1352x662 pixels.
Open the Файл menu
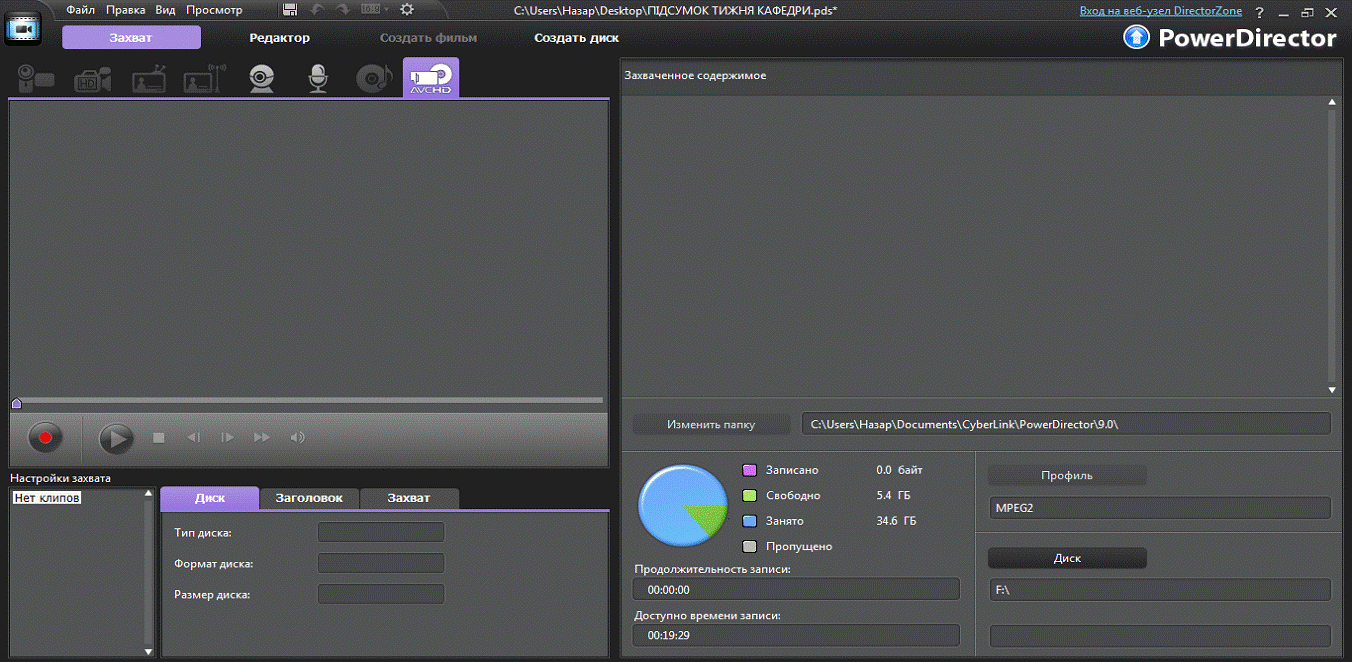(x=80, y=10)
